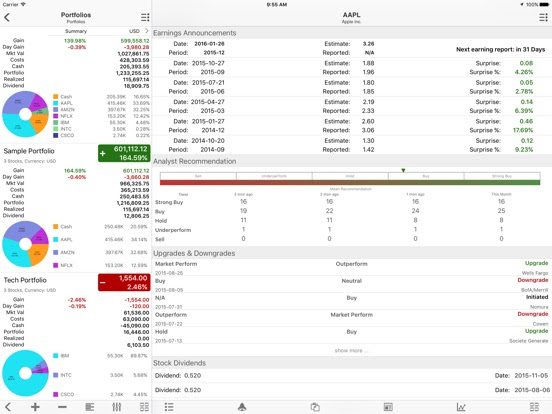Open the news icon in AAPL toolbar
552x414 pixels.
pos(388,407)
